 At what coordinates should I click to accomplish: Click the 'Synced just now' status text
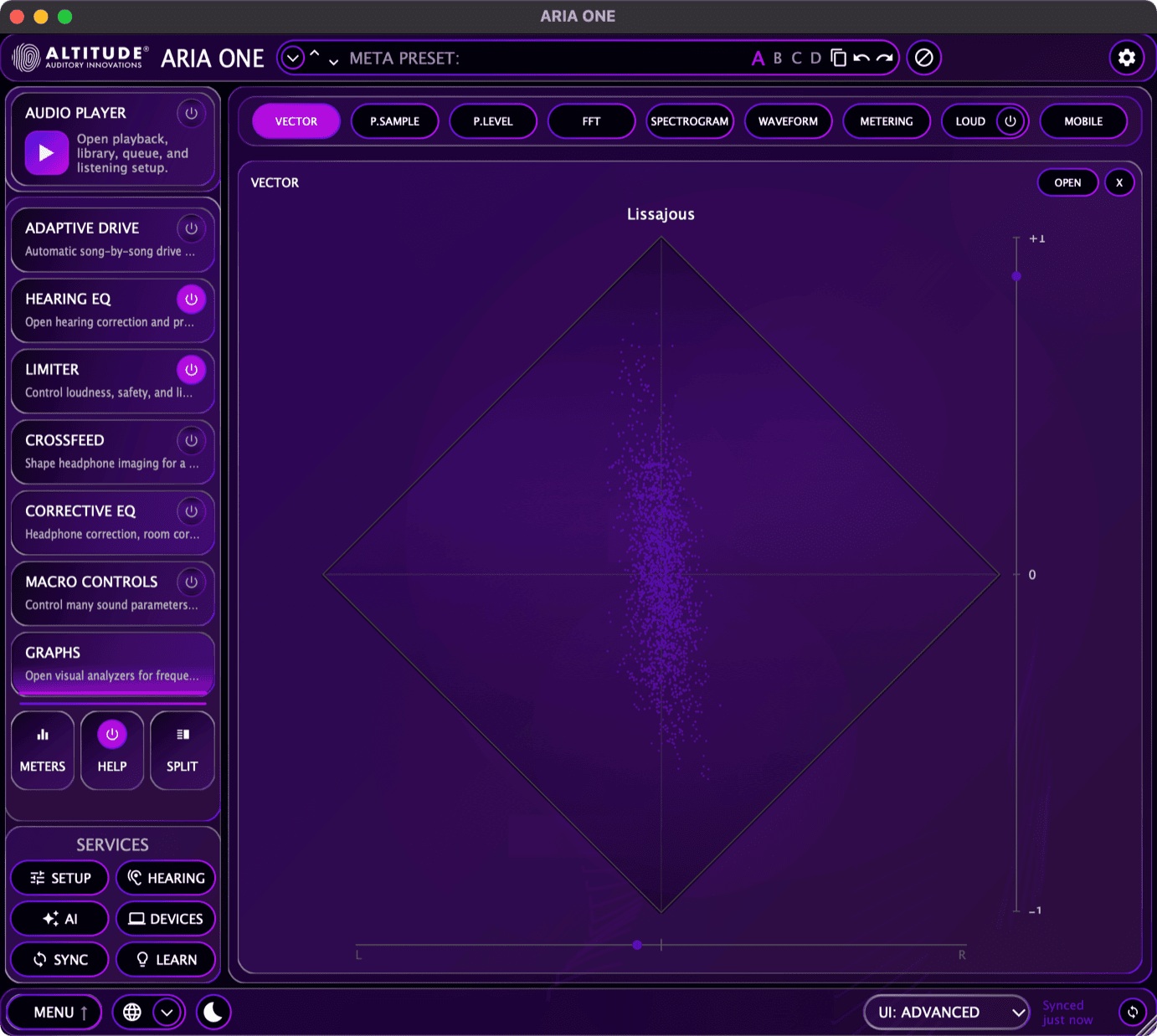pos(1067,1013)
